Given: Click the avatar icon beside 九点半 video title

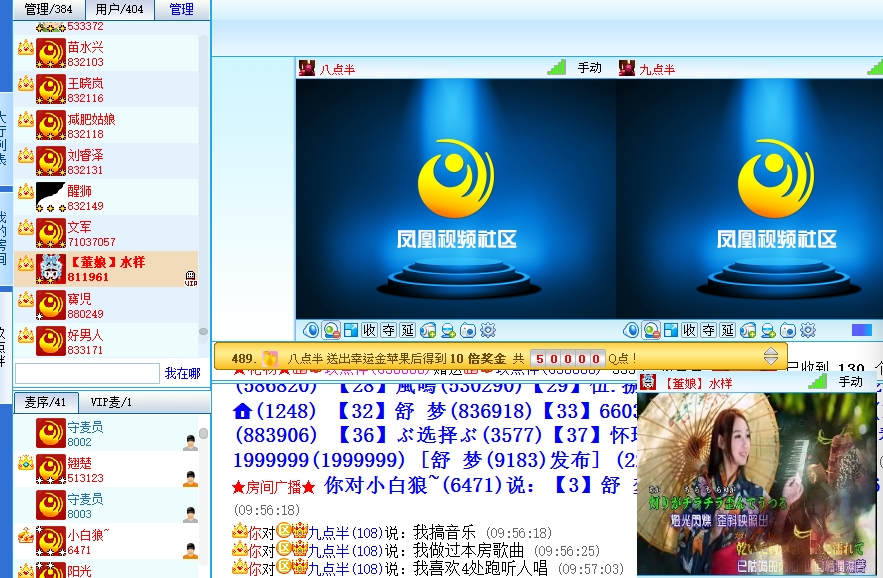Looking at the screenshot, I should point(627,68).
